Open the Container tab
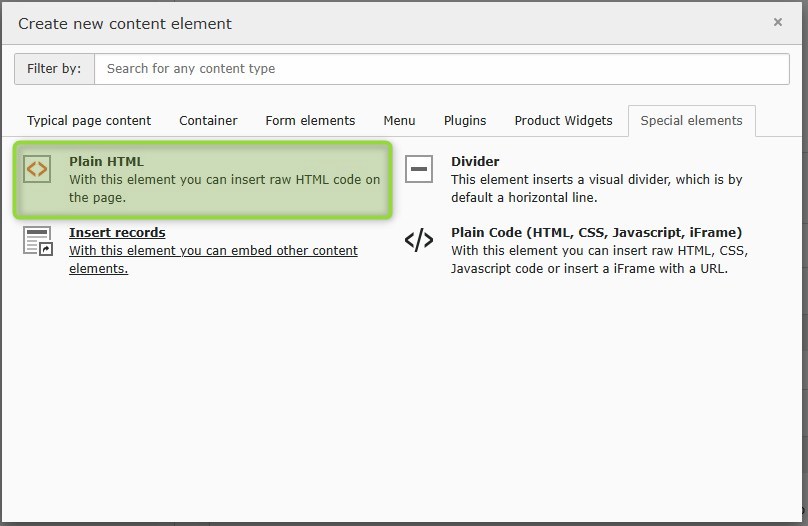 (208, 121)
